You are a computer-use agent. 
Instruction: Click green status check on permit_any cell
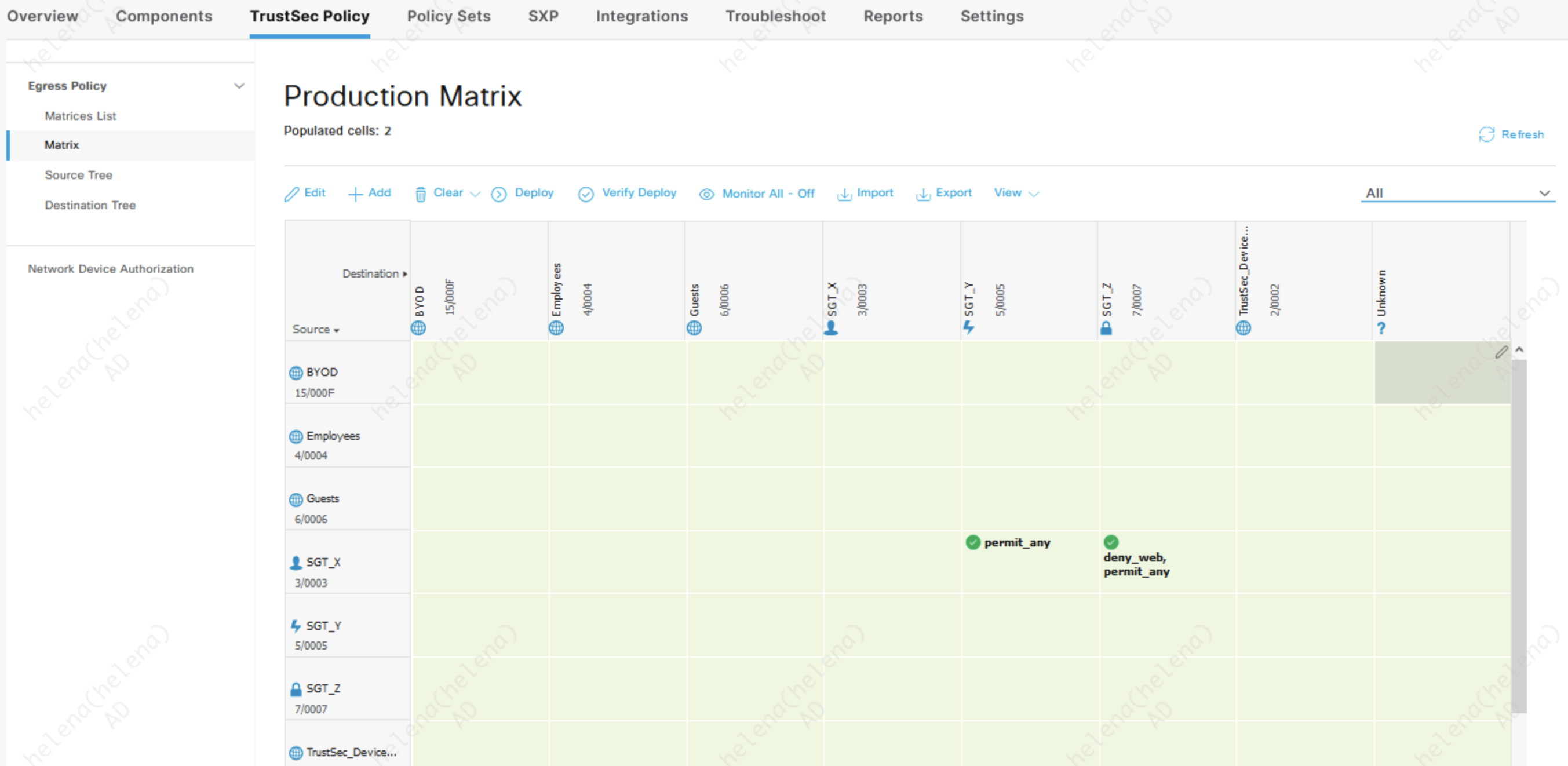973,541
